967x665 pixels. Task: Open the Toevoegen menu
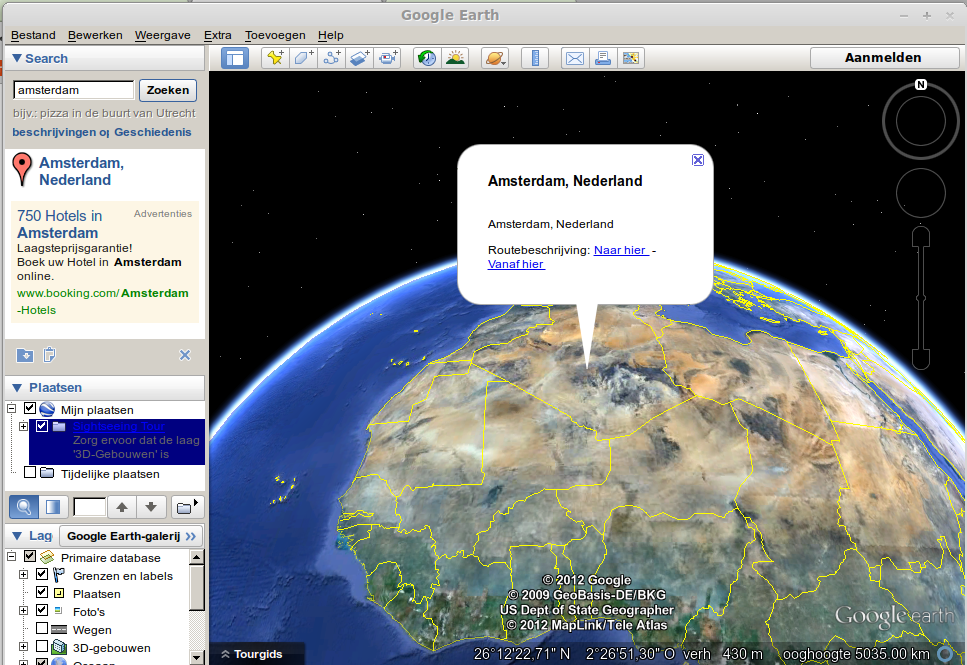[x=275, y=35]
